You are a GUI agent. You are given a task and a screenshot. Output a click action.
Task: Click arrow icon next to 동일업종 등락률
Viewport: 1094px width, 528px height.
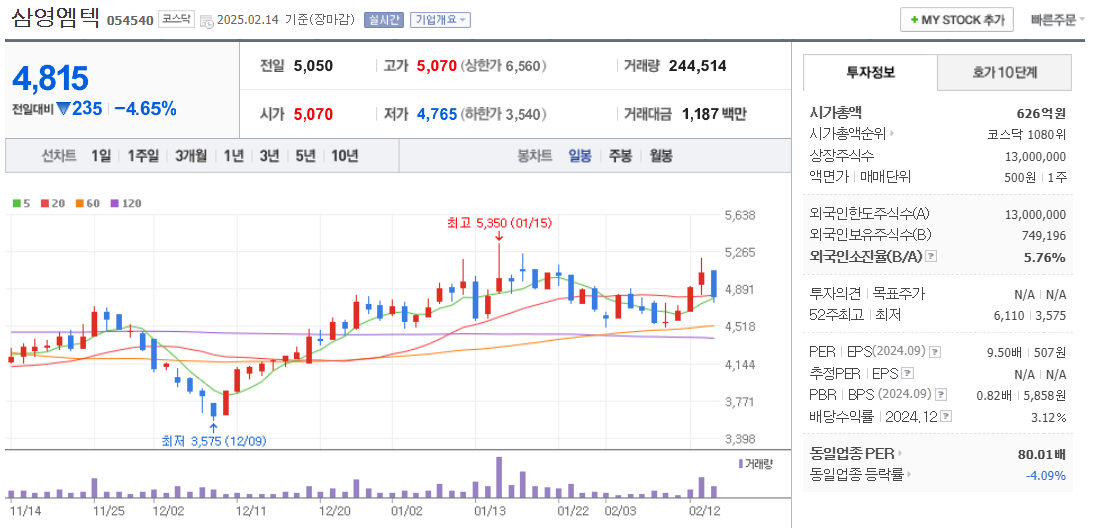click(910, 475)
